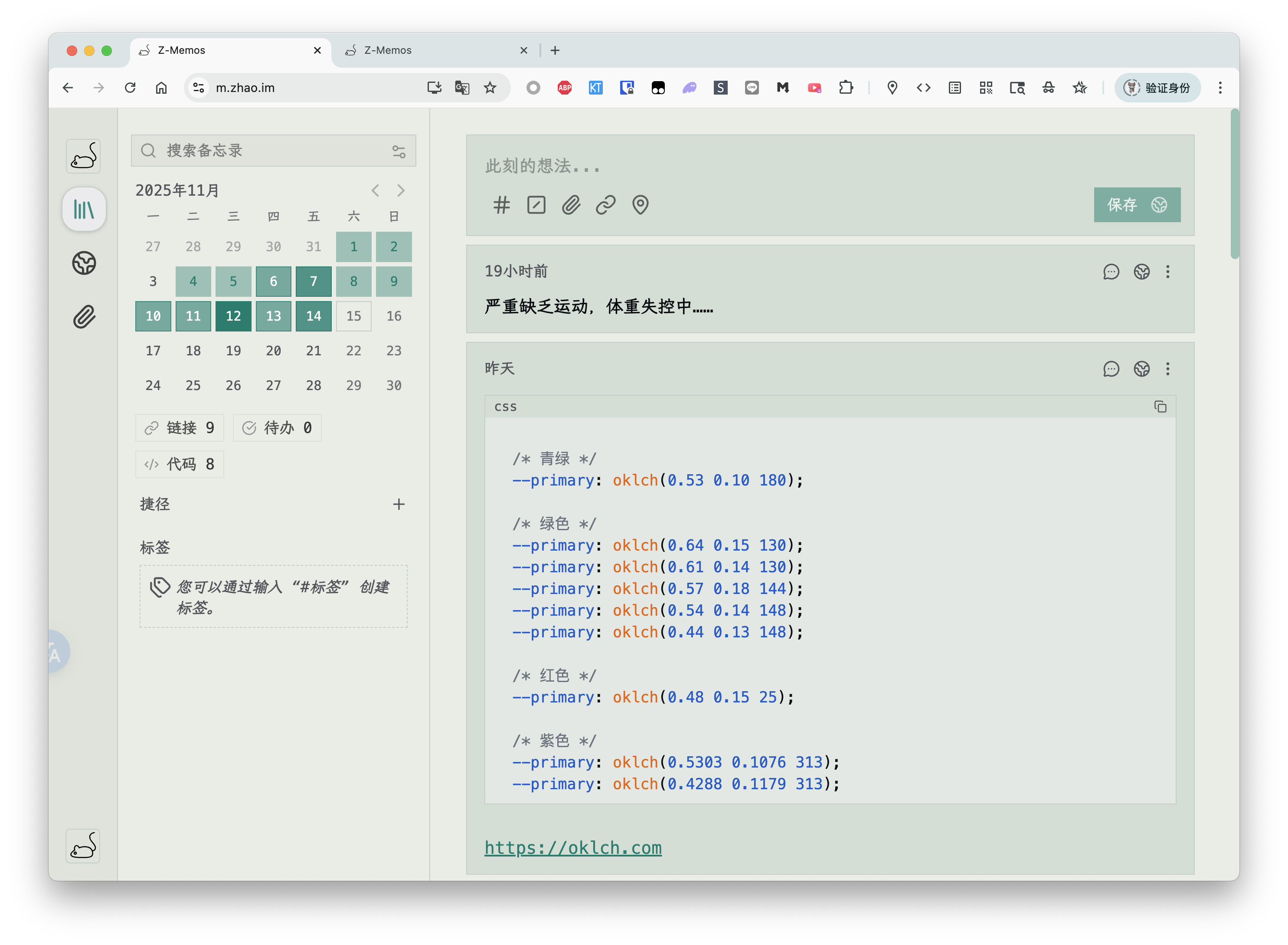
Task: Open search filter options icon
Action: (399, 151)
